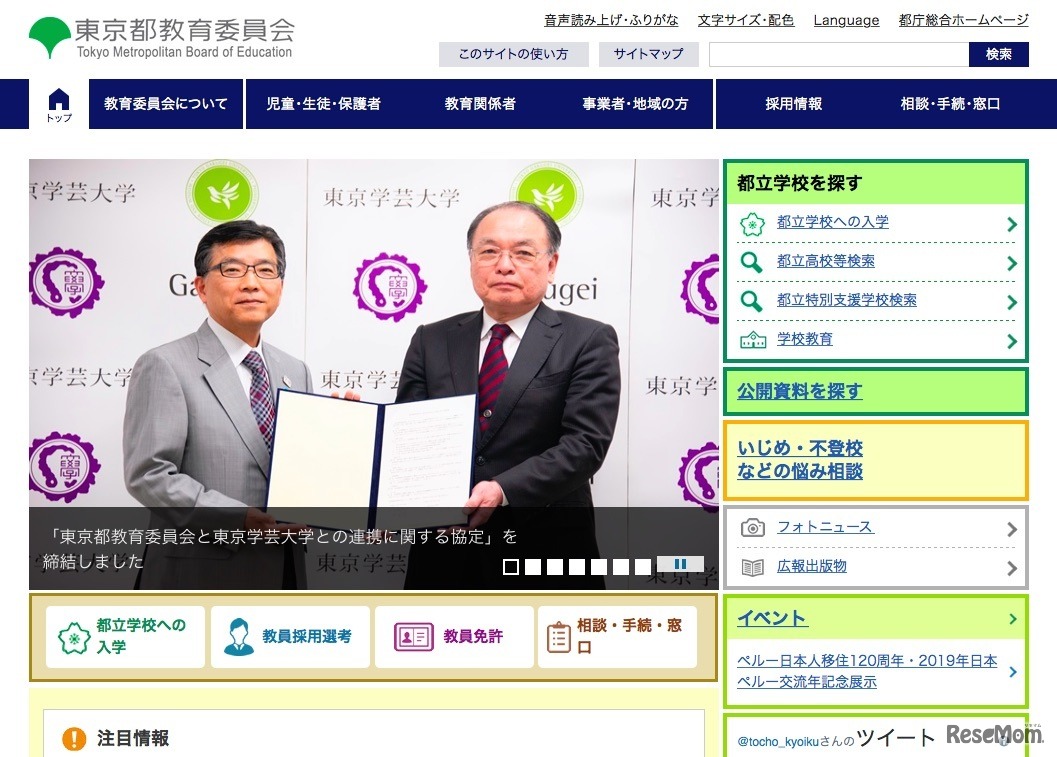Screen dimensions: 1057x757
Task: Click the orange exclamation icon beside 注目情報
Action: [74, 739]
